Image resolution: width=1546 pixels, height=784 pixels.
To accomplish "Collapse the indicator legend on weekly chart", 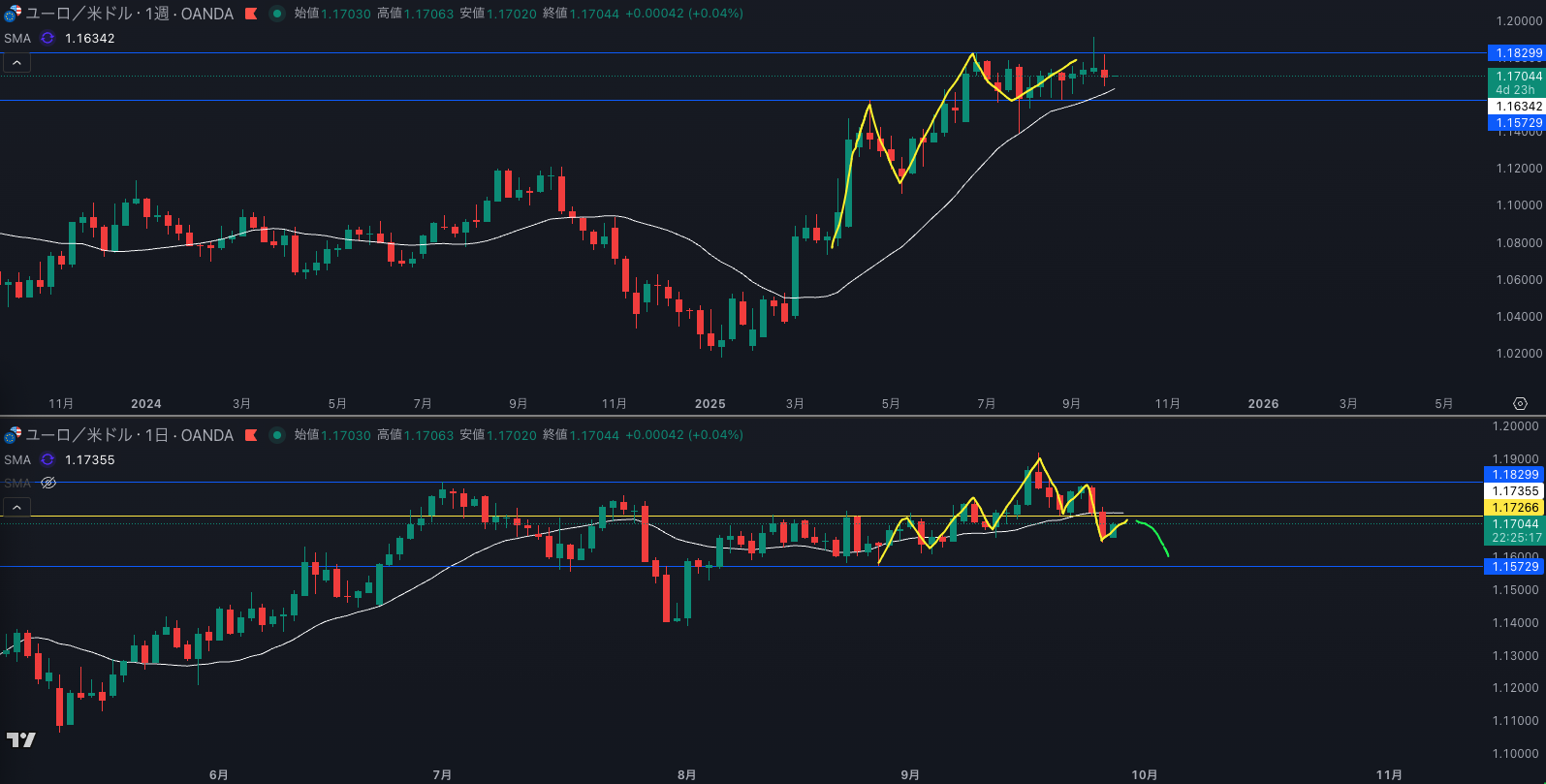I will pos(16,63).
